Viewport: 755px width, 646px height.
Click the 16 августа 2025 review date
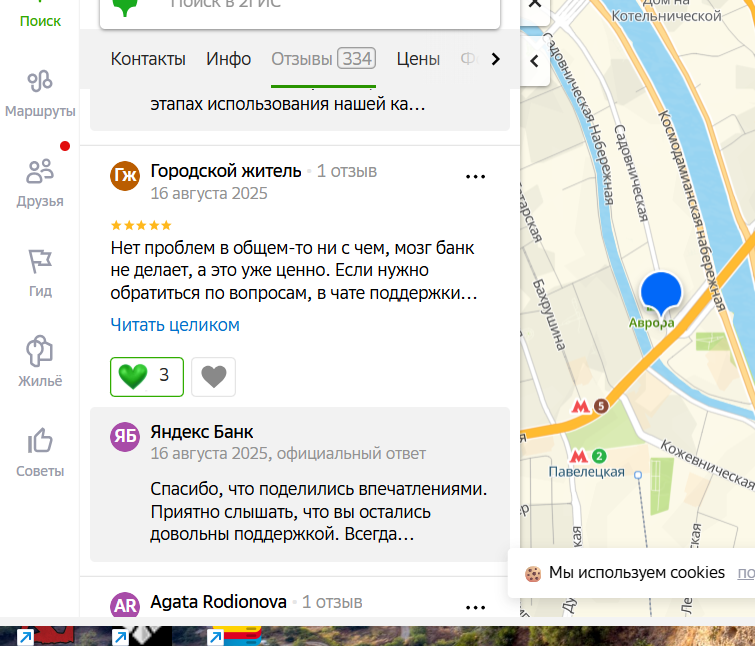(209, 194)
